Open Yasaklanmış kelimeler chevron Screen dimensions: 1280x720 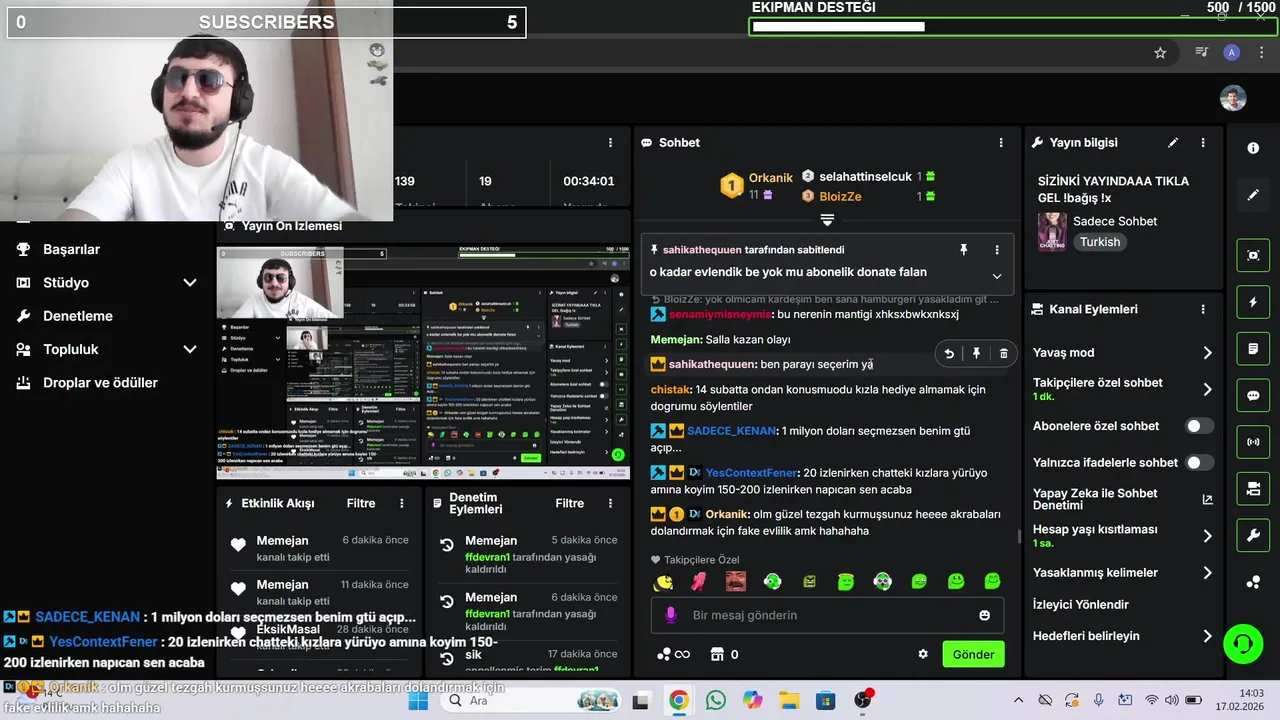point(1207,573)
